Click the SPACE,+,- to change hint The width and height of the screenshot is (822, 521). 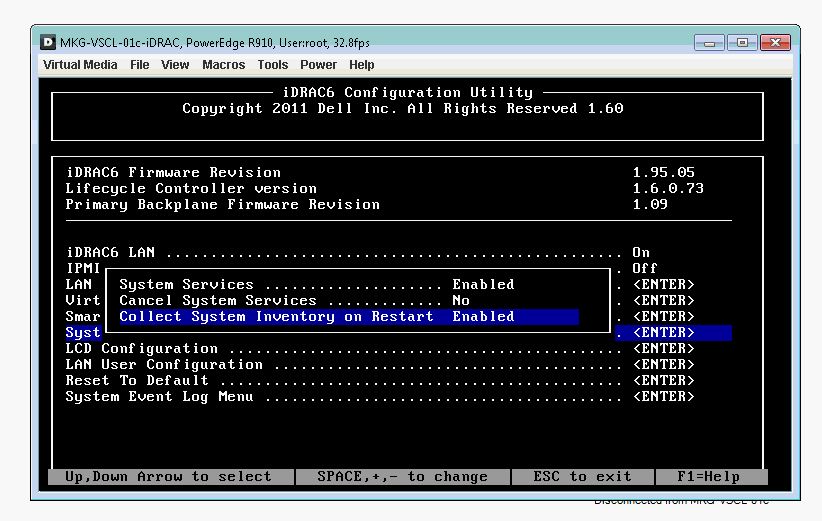pyautogui.click(x=402, y=476)
